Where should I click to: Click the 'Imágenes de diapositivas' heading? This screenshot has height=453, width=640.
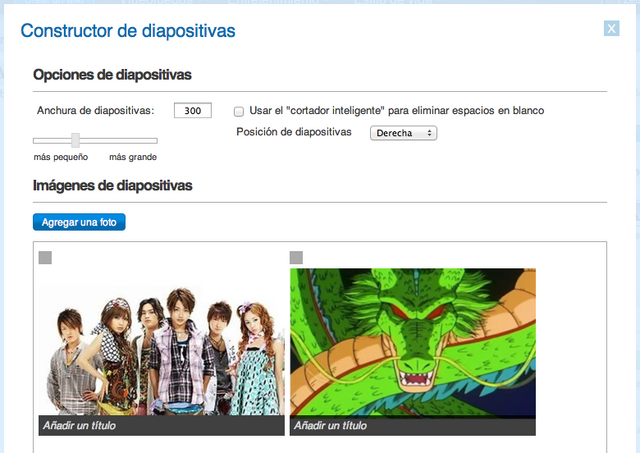[113, 186]
